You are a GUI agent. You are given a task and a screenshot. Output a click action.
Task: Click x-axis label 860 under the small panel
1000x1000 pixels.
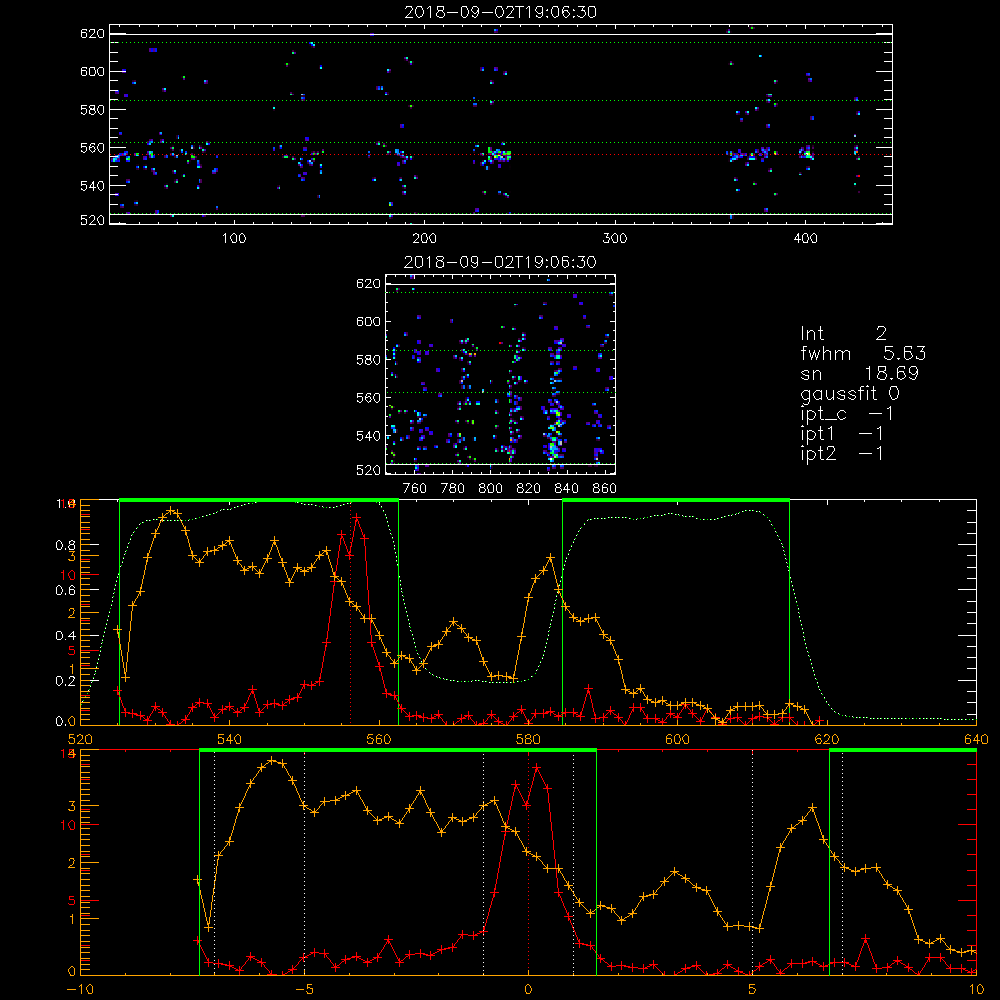(605, 489)
